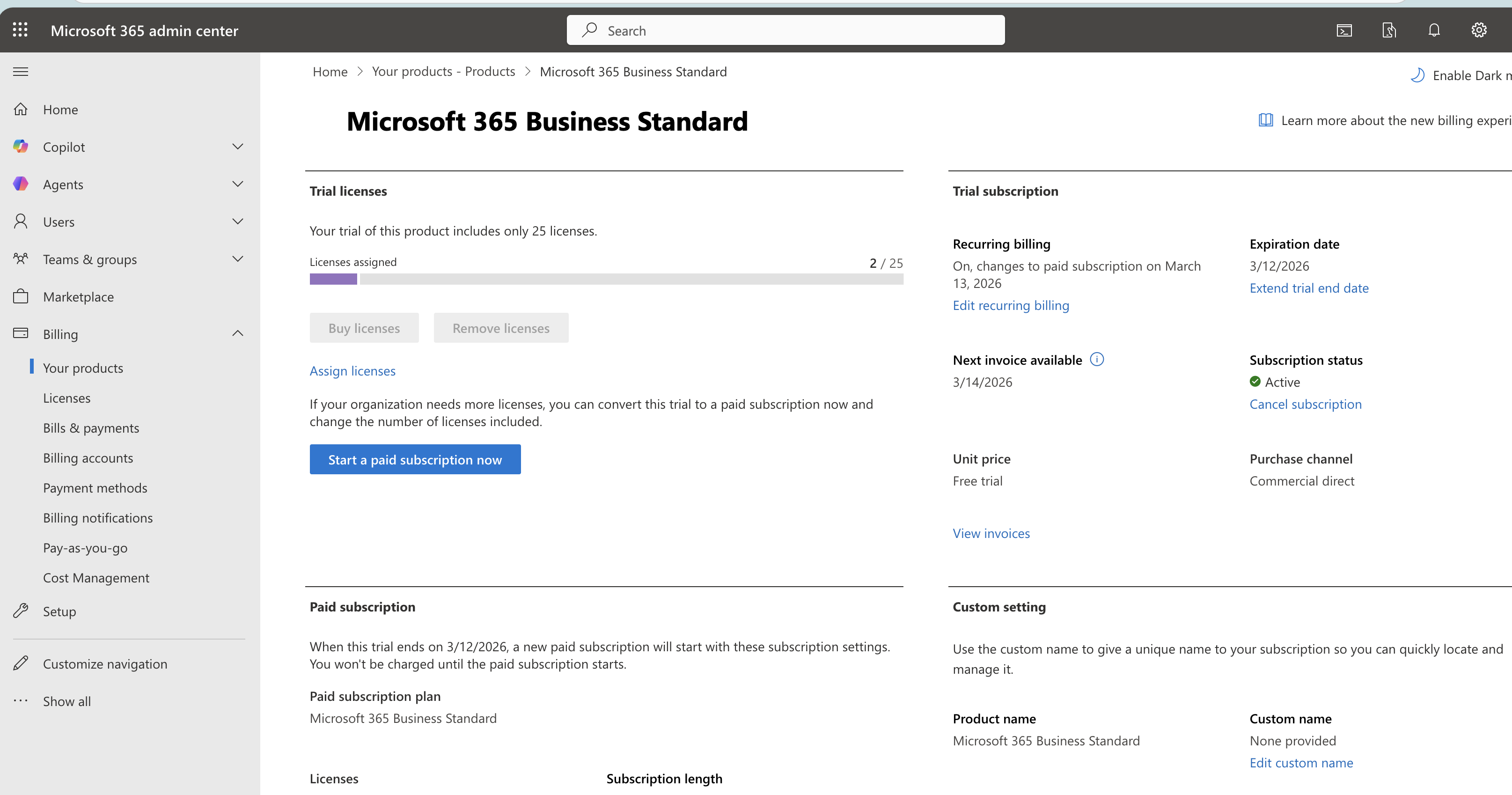The height and width of the screenshot is (795, 1512).
Task: Click Your products - Products breadcrumb
Action: coord(443,71)
